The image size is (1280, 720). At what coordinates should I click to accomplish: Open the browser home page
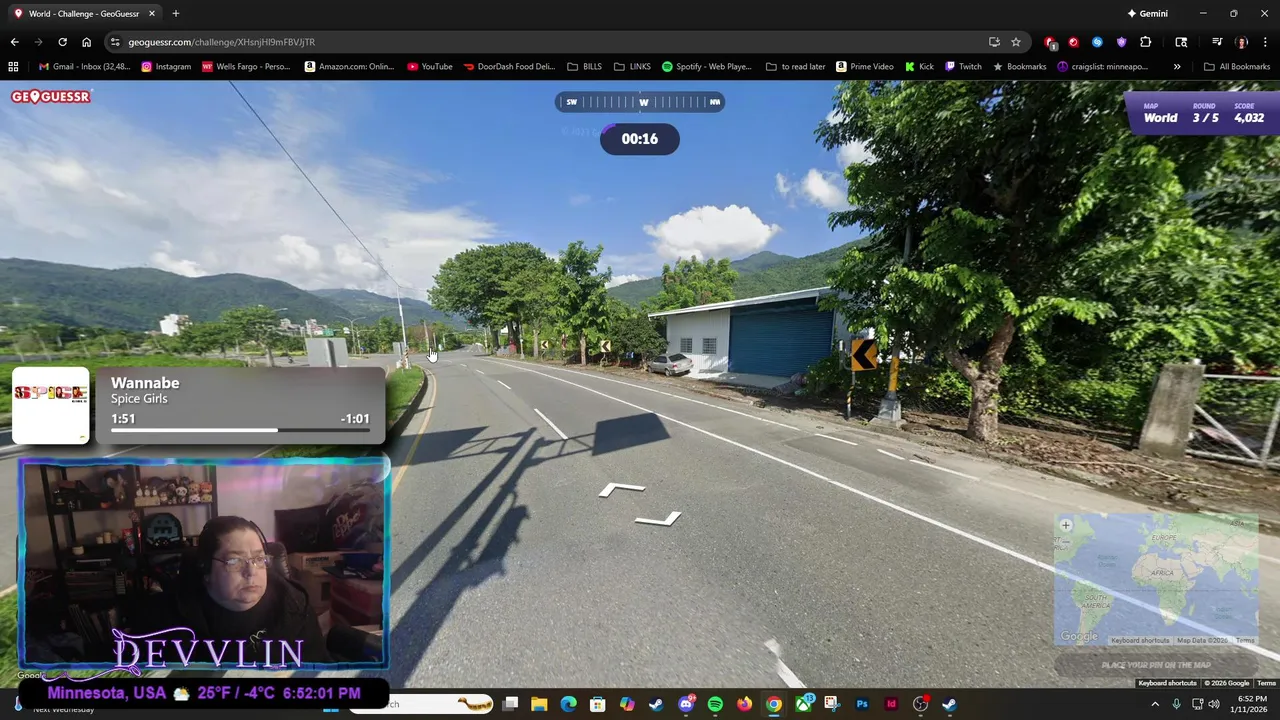click(86, 42)
